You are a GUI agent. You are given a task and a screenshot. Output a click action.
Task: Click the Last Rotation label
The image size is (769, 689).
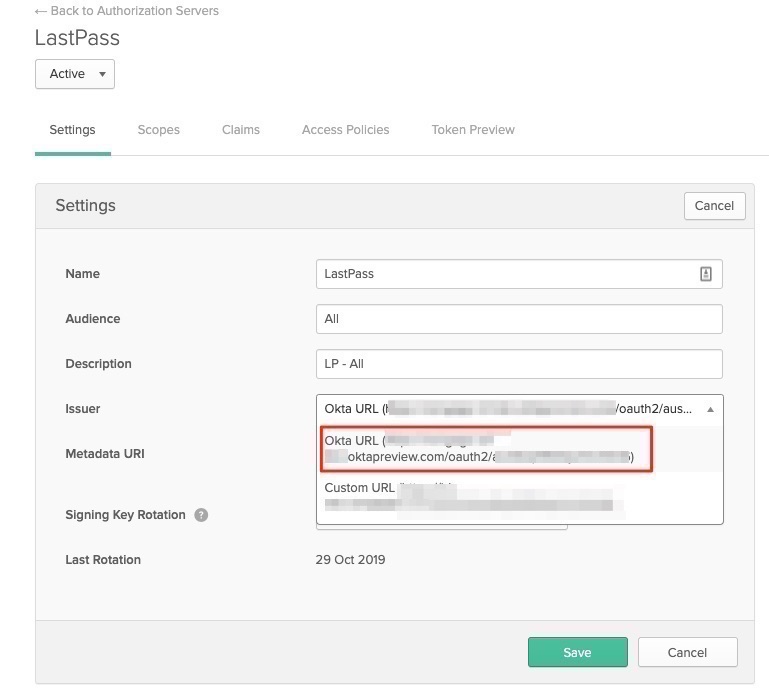(103, 560)
